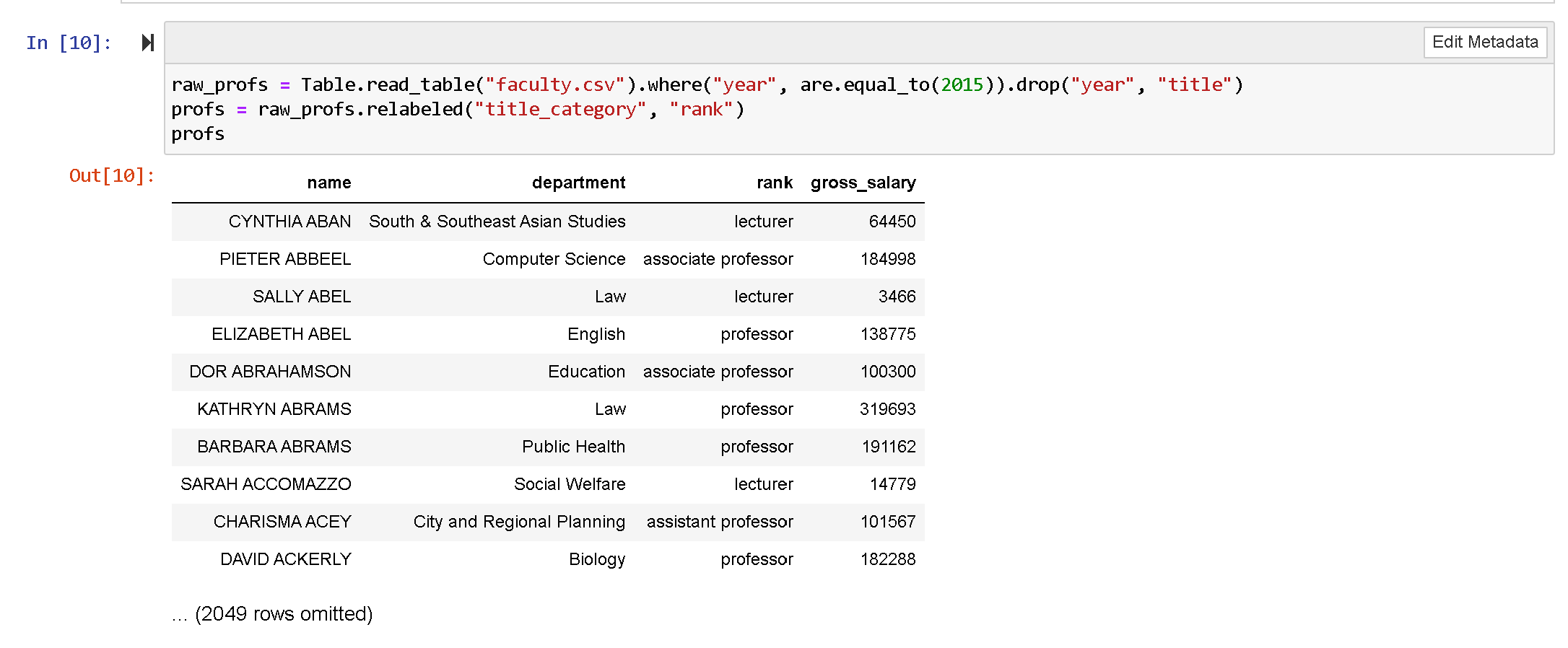
Task: Click the Out[10] output prompt
Action: (x=112, y=176)
